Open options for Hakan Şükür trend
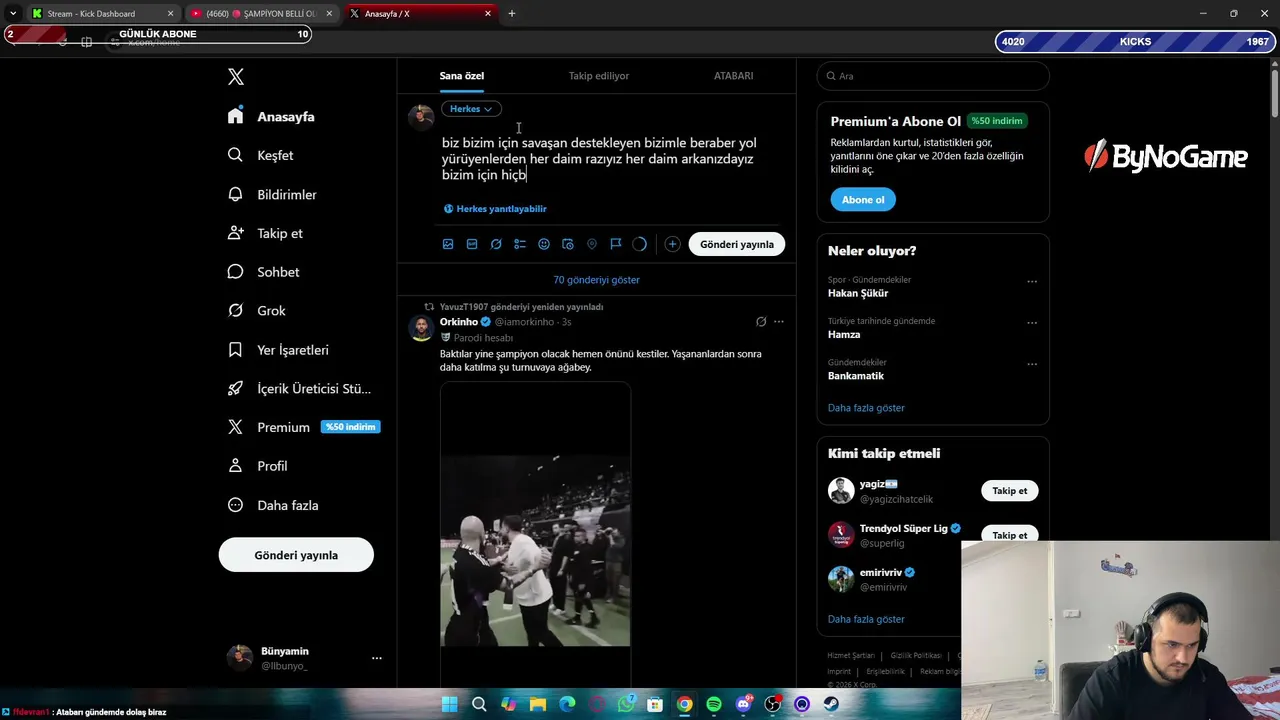 1032,282
